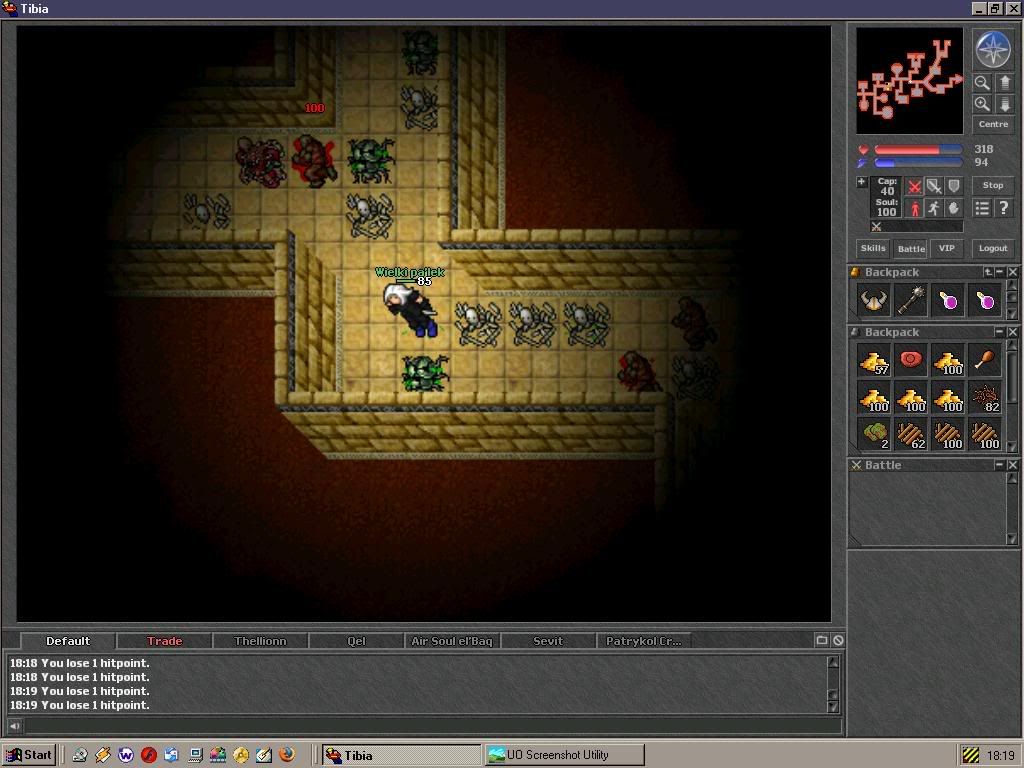1024x768 pixels.
Task: Click the chat log scroll-down arrow
Action: pyautogui.click(x=833, y=706)
